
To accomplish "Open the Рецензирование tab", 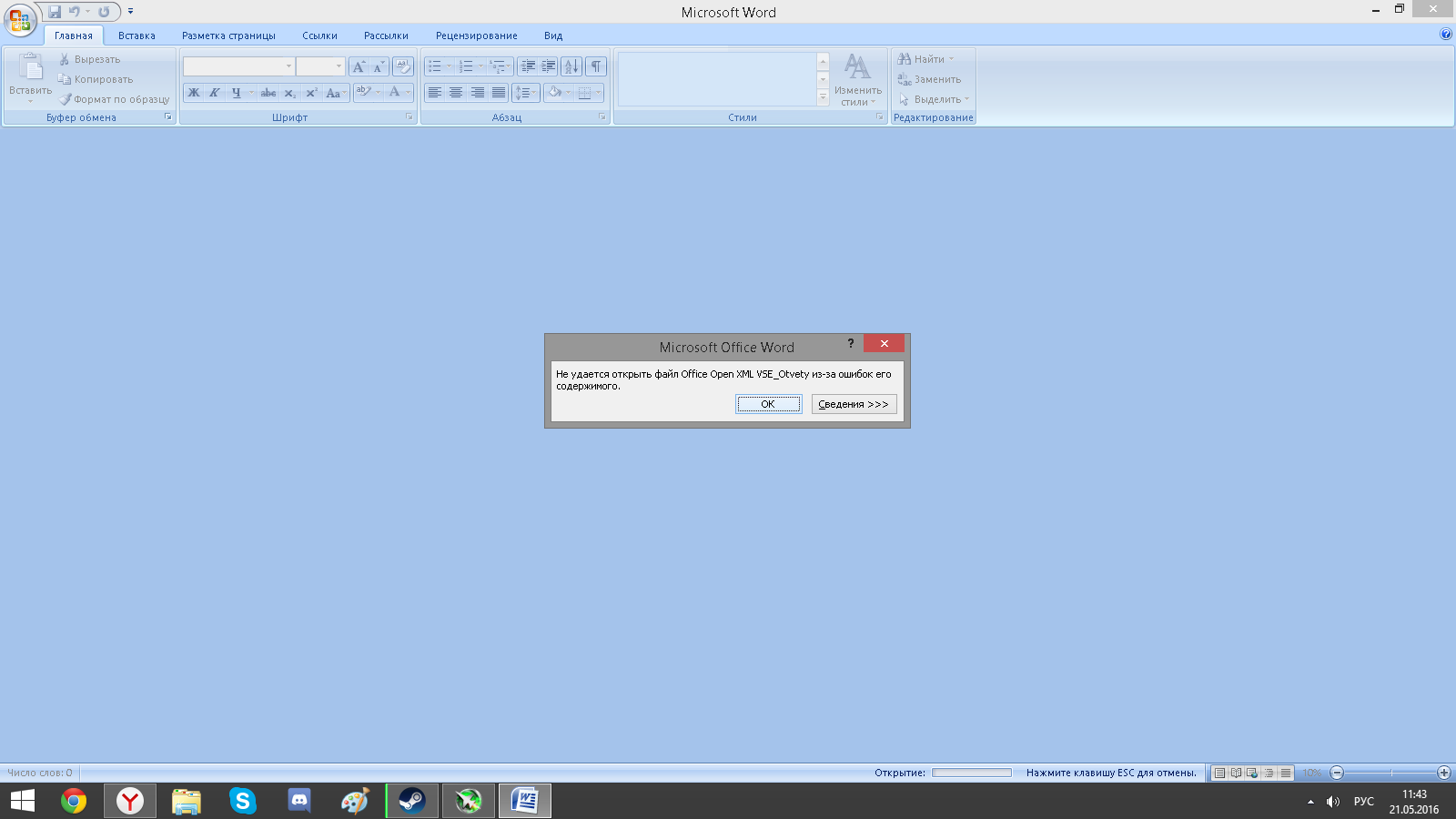I will click(476, 35).
